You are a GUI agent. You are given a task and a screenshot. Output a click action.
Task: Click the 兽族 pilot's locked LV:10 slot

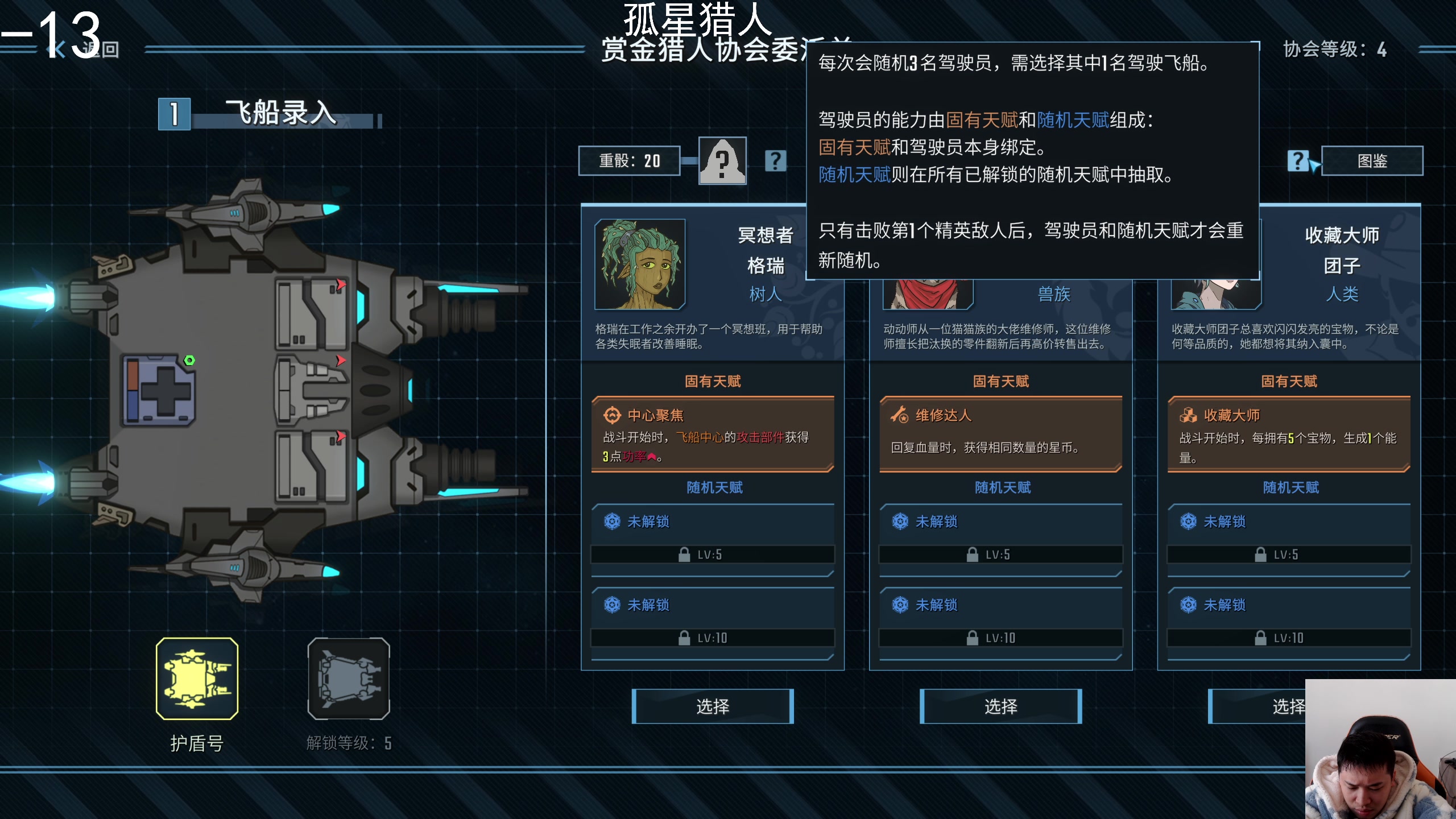(x=1001, y=623)
